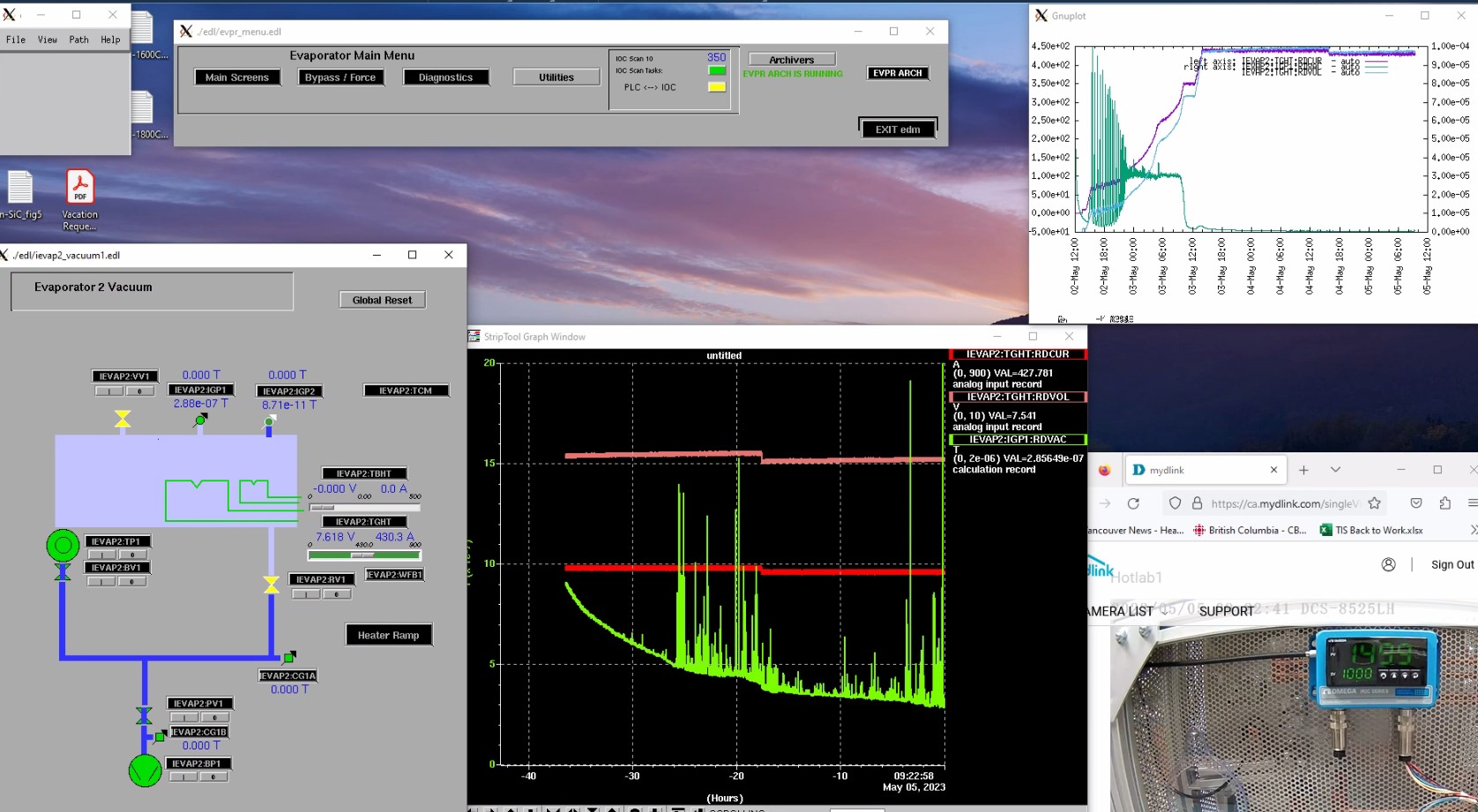
Task: Click the green IEVAP2:TP1 turbo pump symbol
Action: click(63, 546)
